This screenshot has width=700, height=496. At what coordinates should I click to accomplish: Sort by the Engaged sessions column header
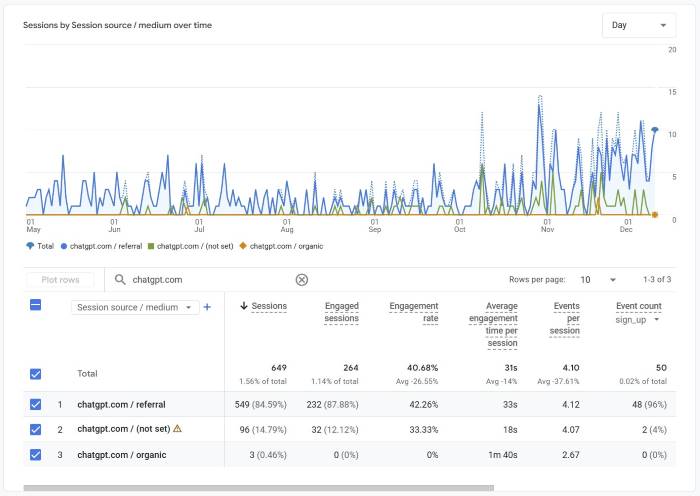(342, 312)
